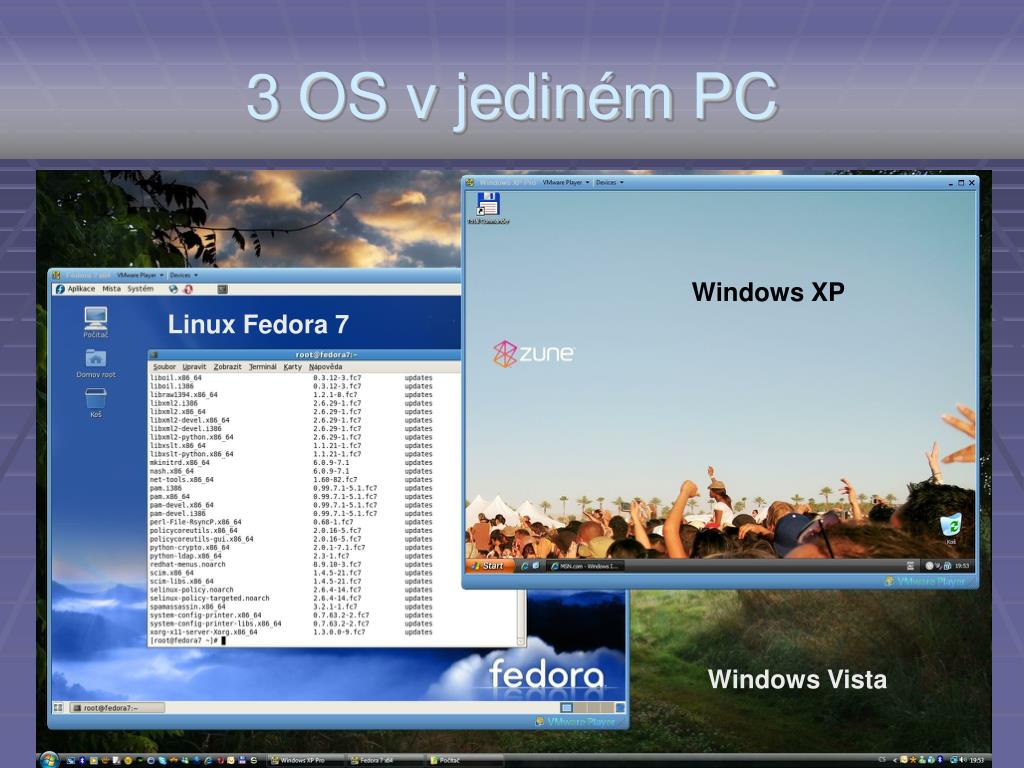Click Show Desktop quick launch icon in XP
The image size is (1024, 768).
coord(536,566)
